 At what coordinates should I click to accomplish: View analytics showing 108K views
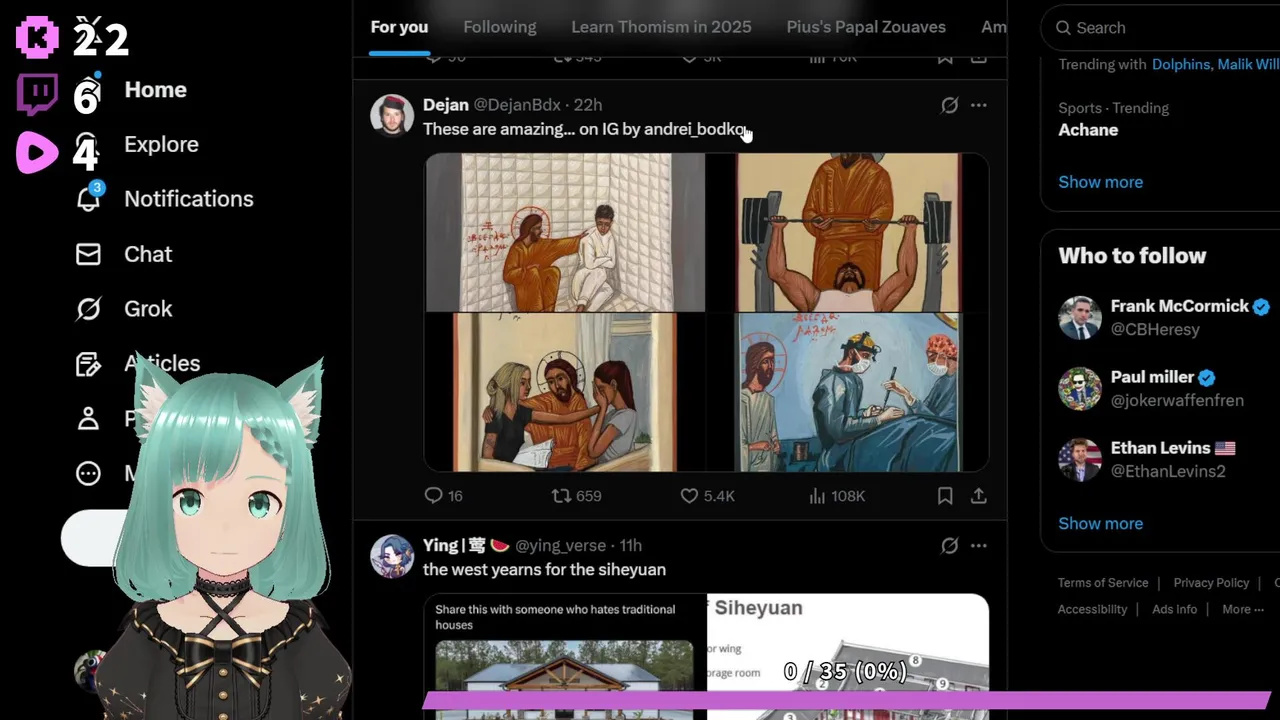click(x=836, y=496)
